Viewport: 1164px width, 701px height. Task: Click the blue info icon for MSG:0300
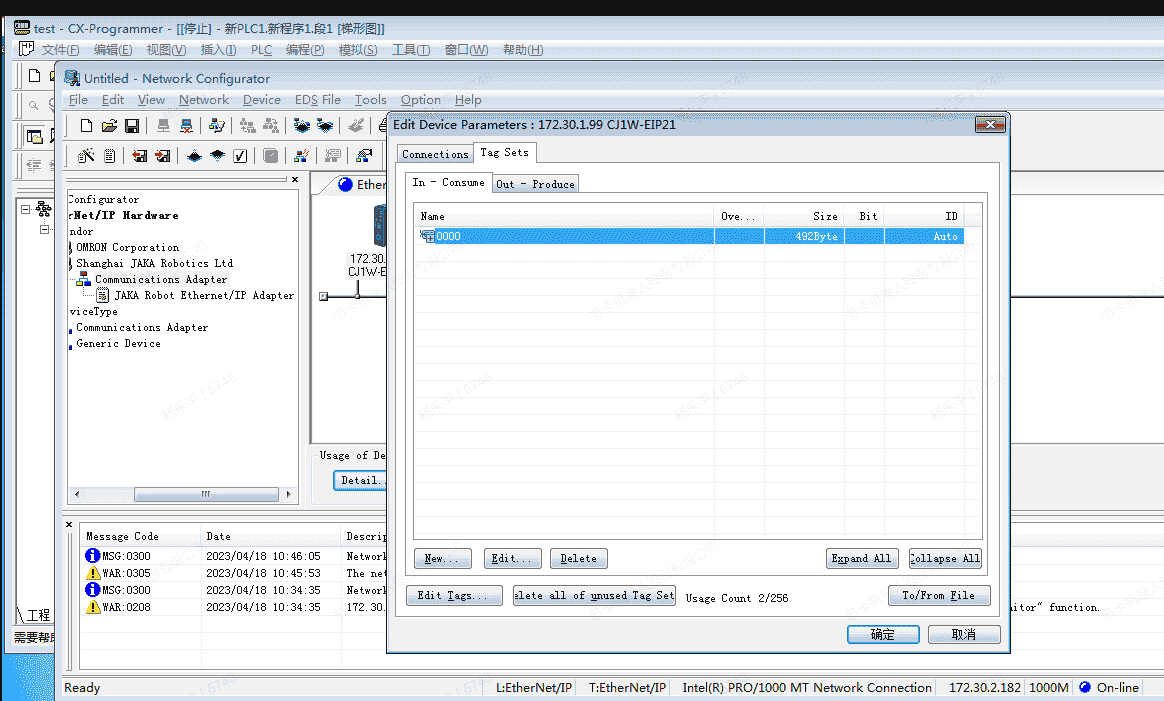pos(92,556)
